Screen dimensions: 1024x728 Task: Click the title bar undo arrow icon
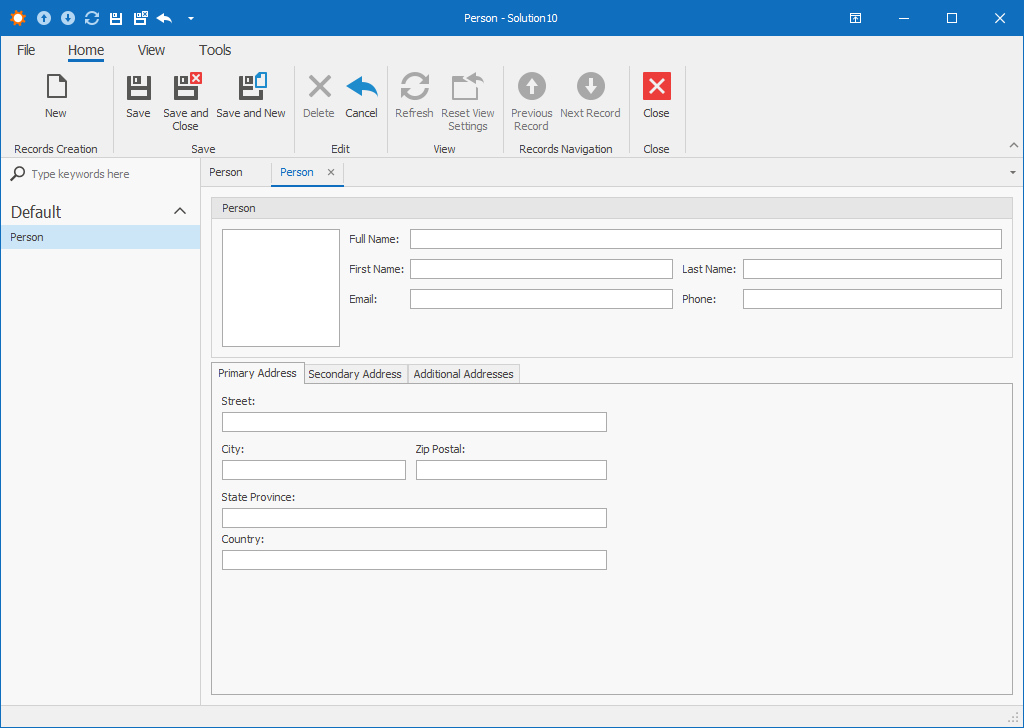[x=165, y=18]
